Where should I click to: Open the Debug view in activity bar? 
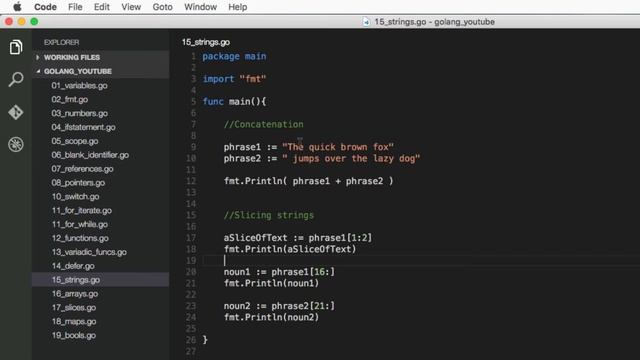coord(16,144)
